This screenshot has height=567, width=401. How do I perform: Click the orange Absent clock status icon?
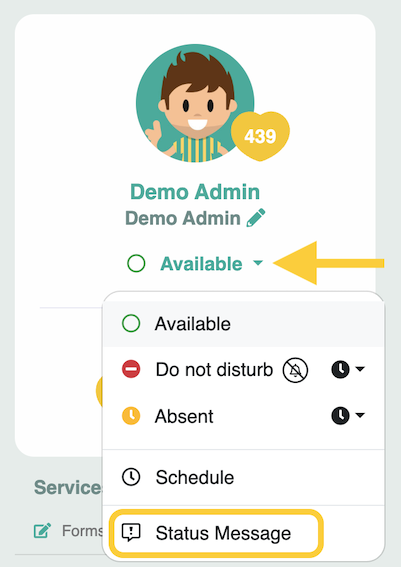[x=131, y=415]
